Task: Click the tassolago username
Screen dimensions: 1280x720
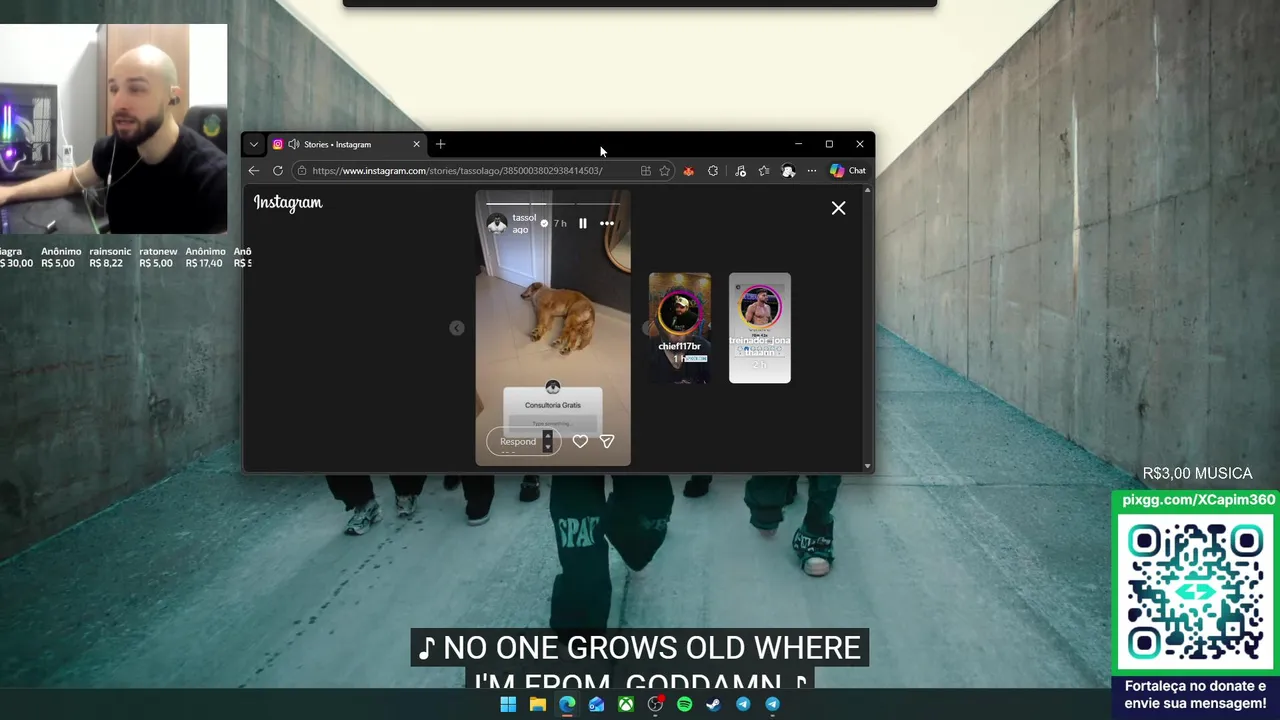Action: click(524, 224)
